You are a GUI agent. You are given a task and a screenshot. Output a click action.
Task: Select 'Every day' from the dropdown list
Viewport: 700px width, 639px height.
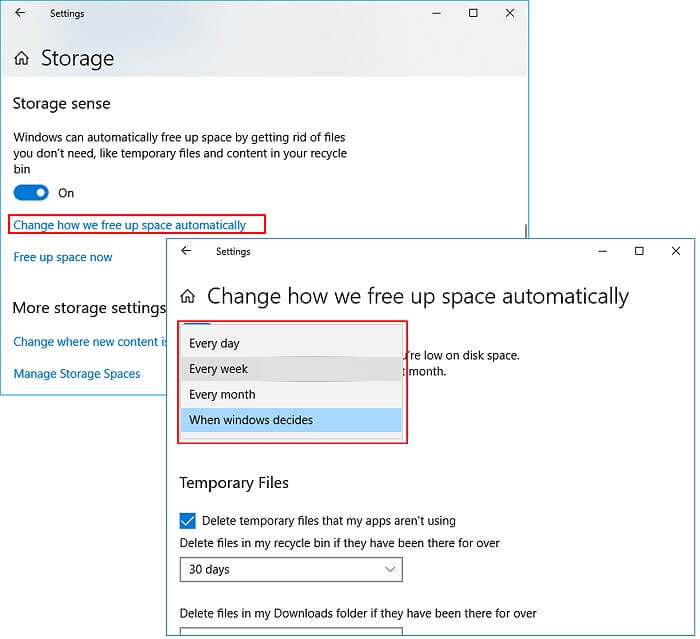pos(215,344)
